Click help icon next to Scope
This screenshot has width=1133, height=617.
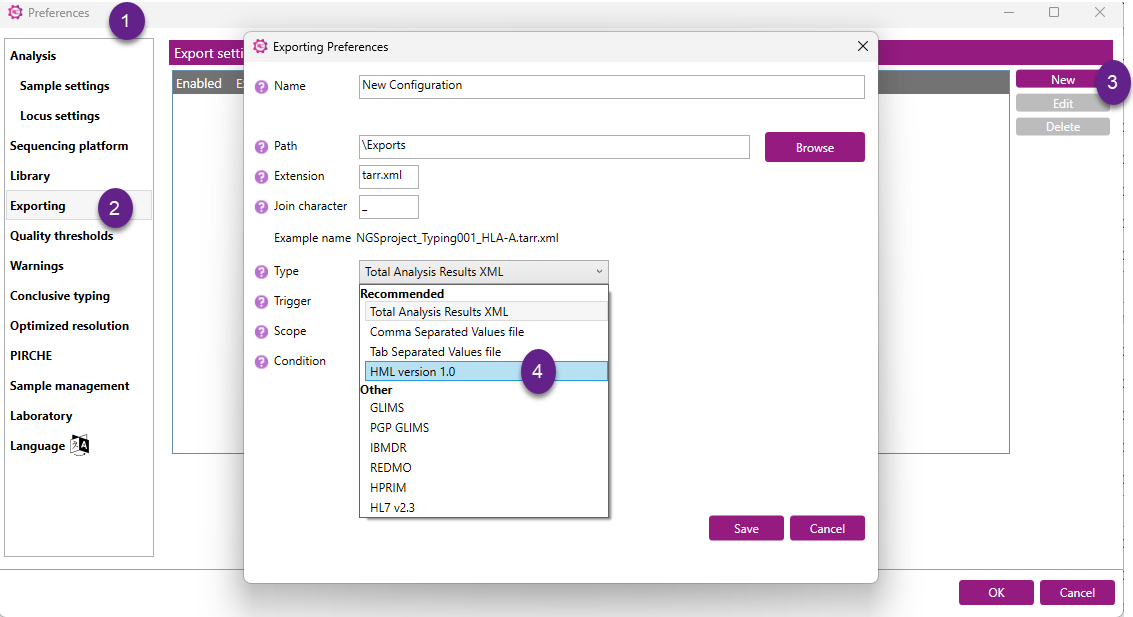click(262, 332)
